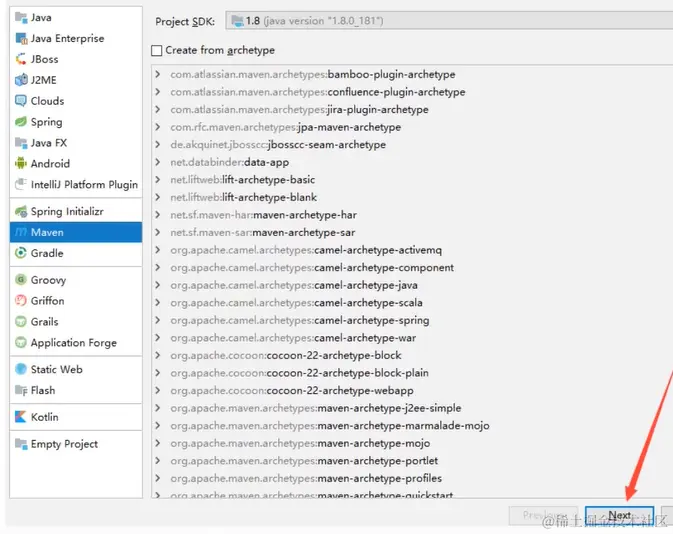Select maven-archetype-profiles row
673x534 pixels.
pyautogui.click(x=306, y=478)
